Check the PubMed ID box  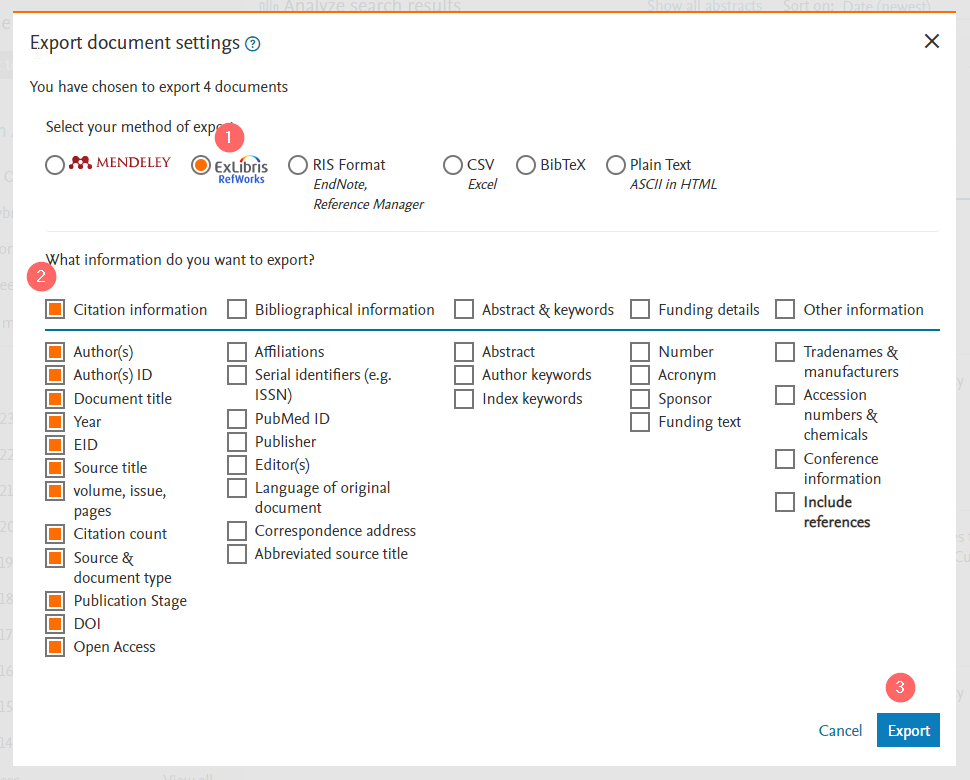pyautogui.click(x=237, y=419)
